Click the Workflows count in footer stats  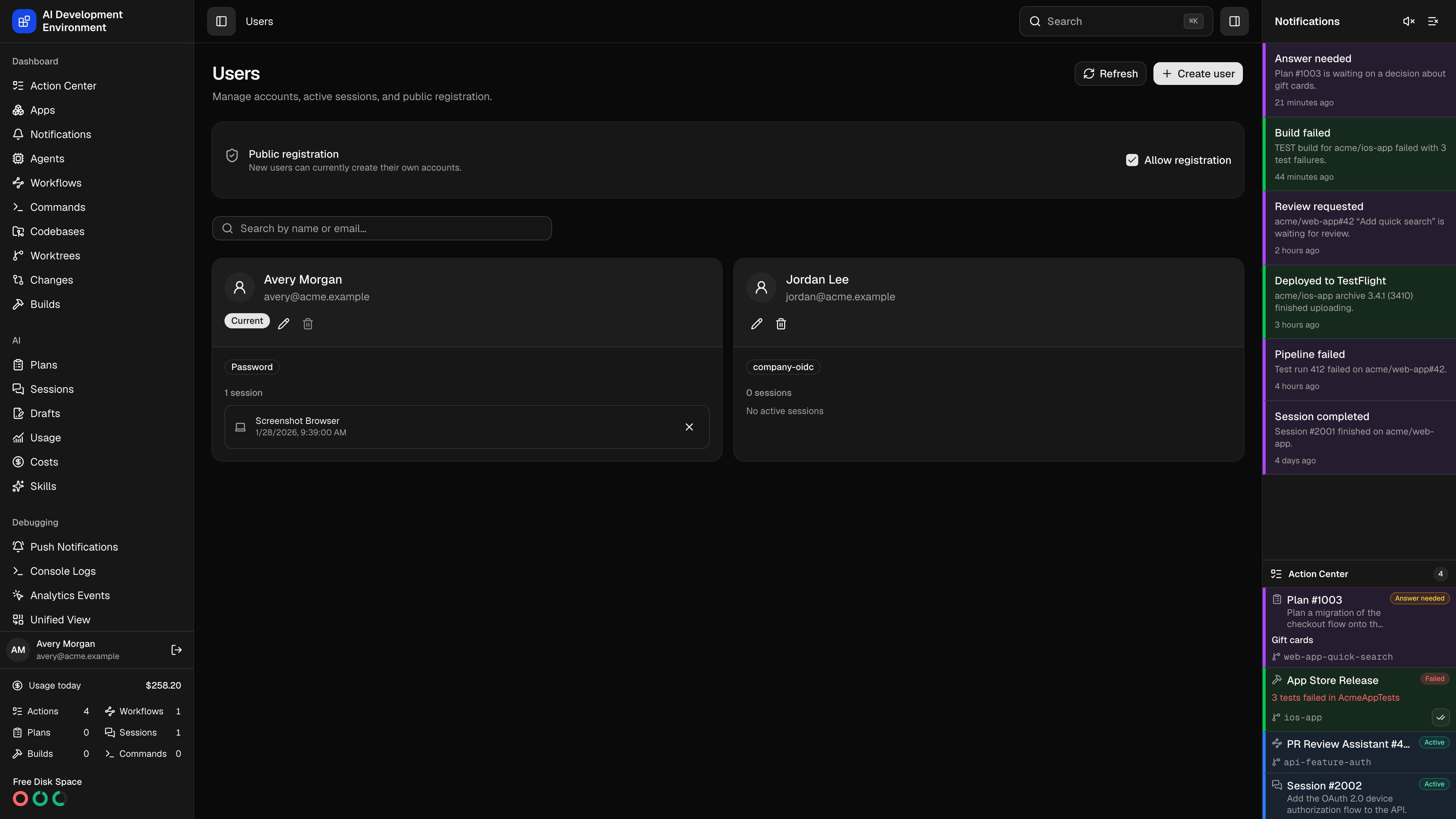143,712
